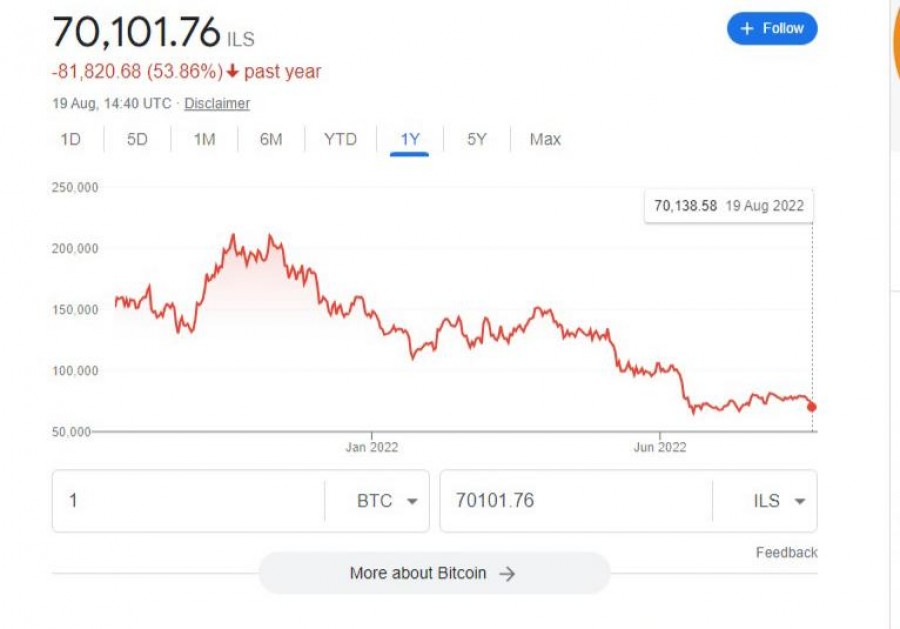Show the 6M price history
Viewport: 900px width, 629px height.
[x=271, y=139]
